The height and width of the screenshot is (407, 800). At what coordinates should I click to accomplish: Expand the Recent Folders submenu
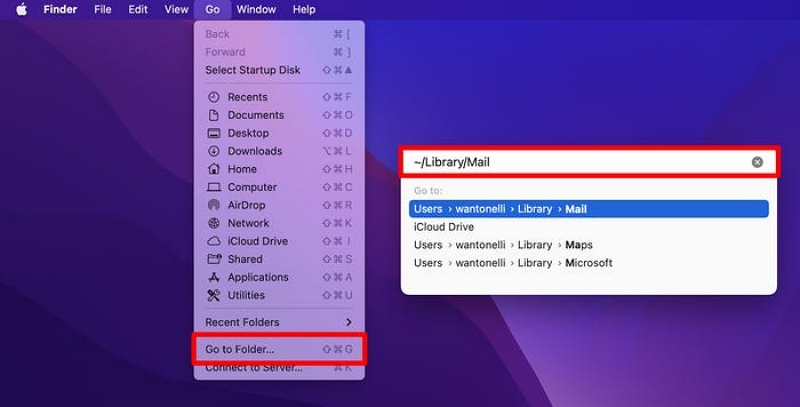pos(279,322)
